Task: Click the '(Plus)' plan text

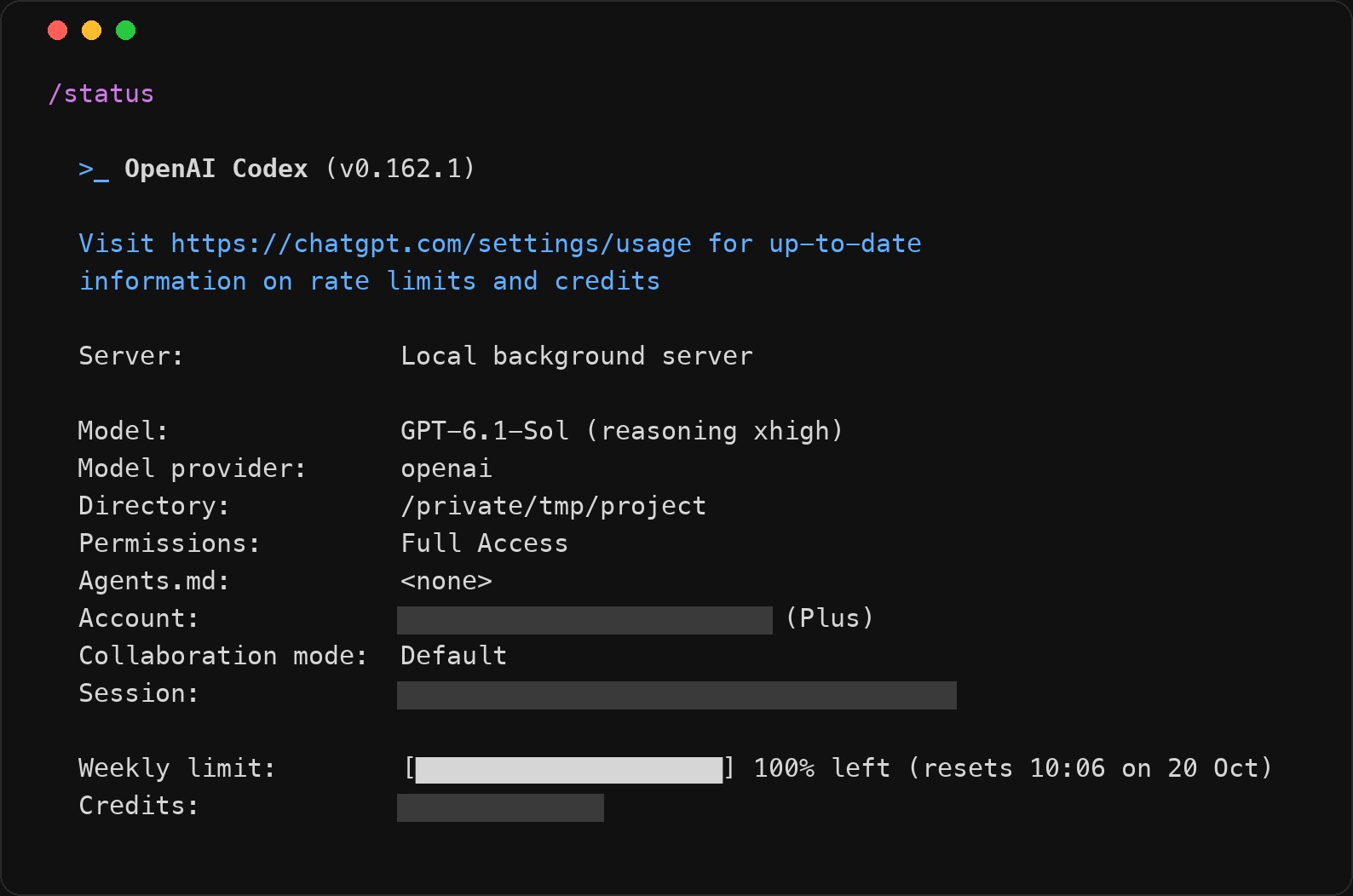Action: tap(830, 618)
